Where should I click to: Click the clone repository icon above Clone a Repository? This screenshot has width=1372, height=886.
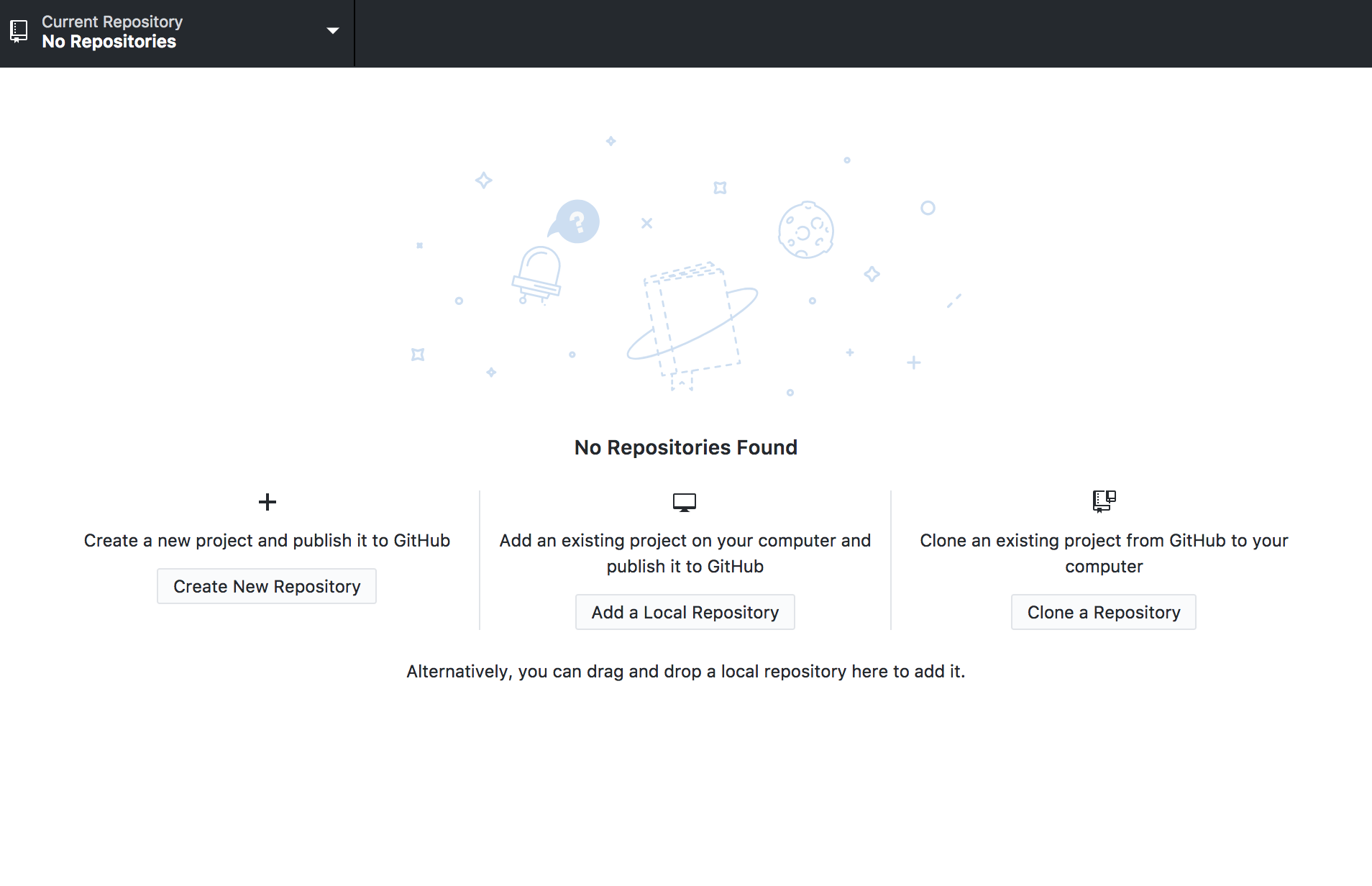coord(1104,501)
